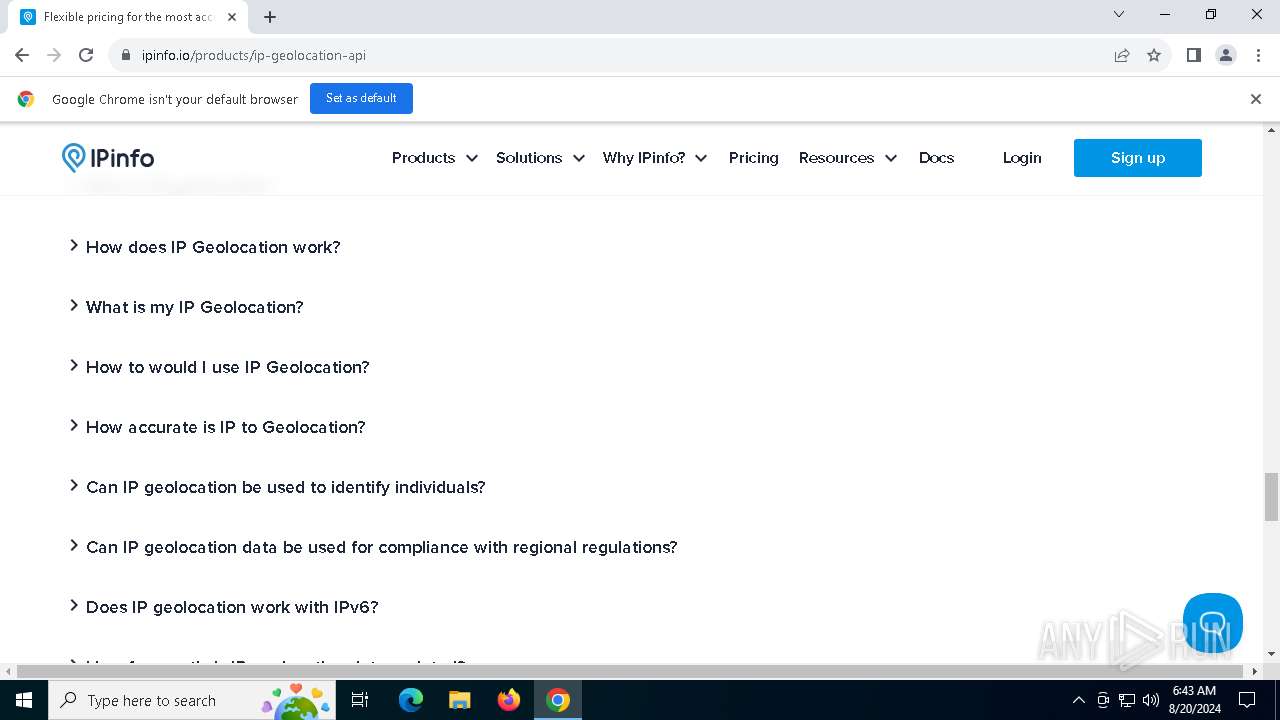Image resolution: width=1280 pixels, height=720 pixels.
Task: Open the Chrome three-dot menu
Action: point(1258,55)
